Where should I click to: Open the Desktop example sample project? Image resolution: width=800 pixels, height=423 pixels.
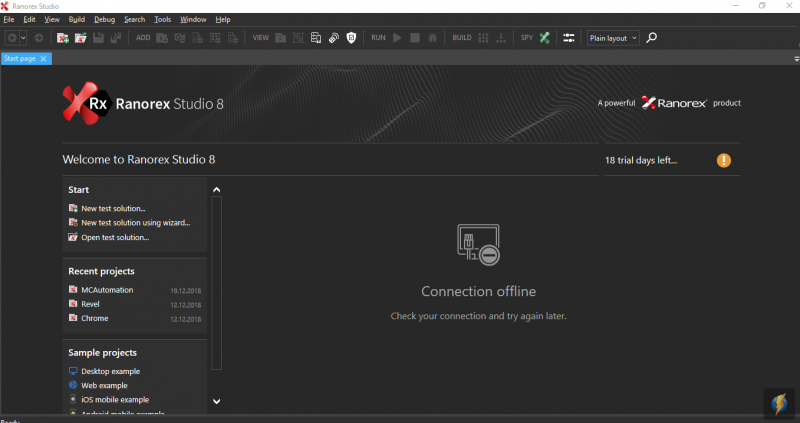[x=110, y=371]
